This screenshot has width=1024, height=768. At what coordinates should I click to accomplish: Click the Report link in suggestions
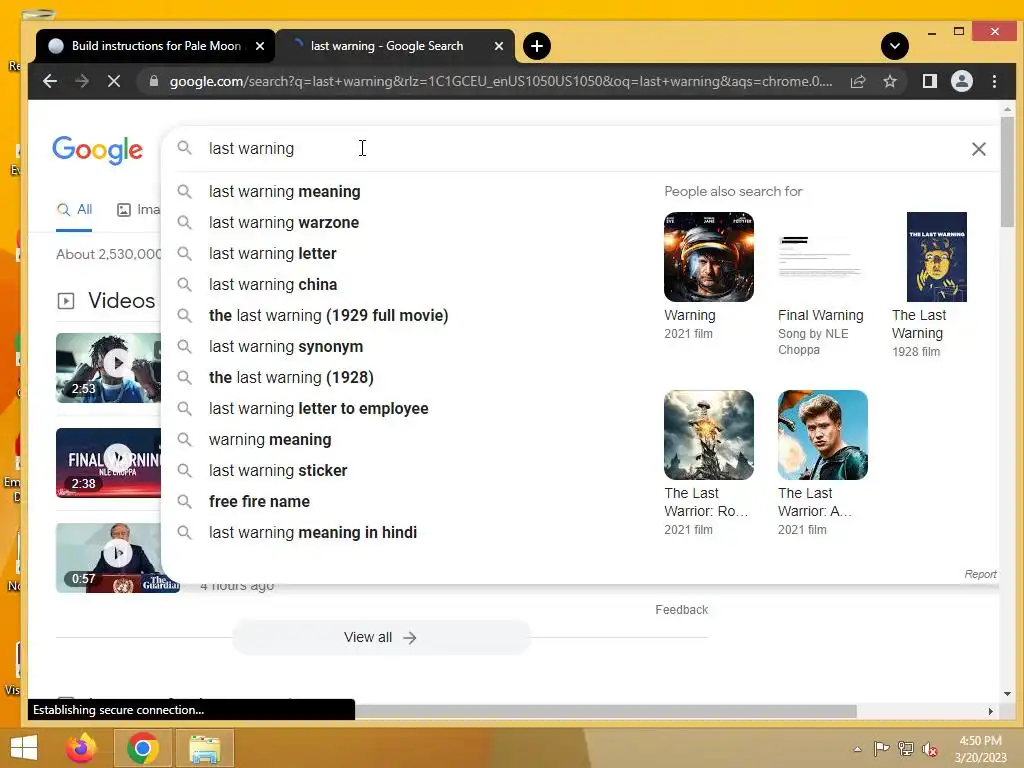pos(980,574)
